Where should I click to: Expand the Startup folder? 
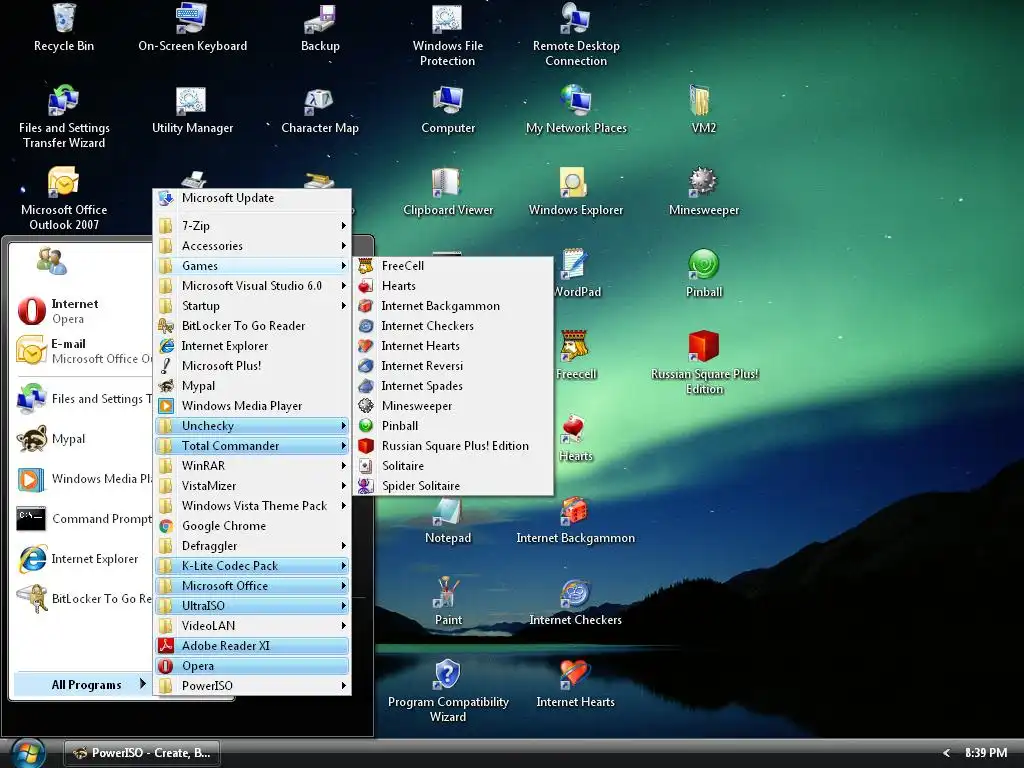coord(252,306)
